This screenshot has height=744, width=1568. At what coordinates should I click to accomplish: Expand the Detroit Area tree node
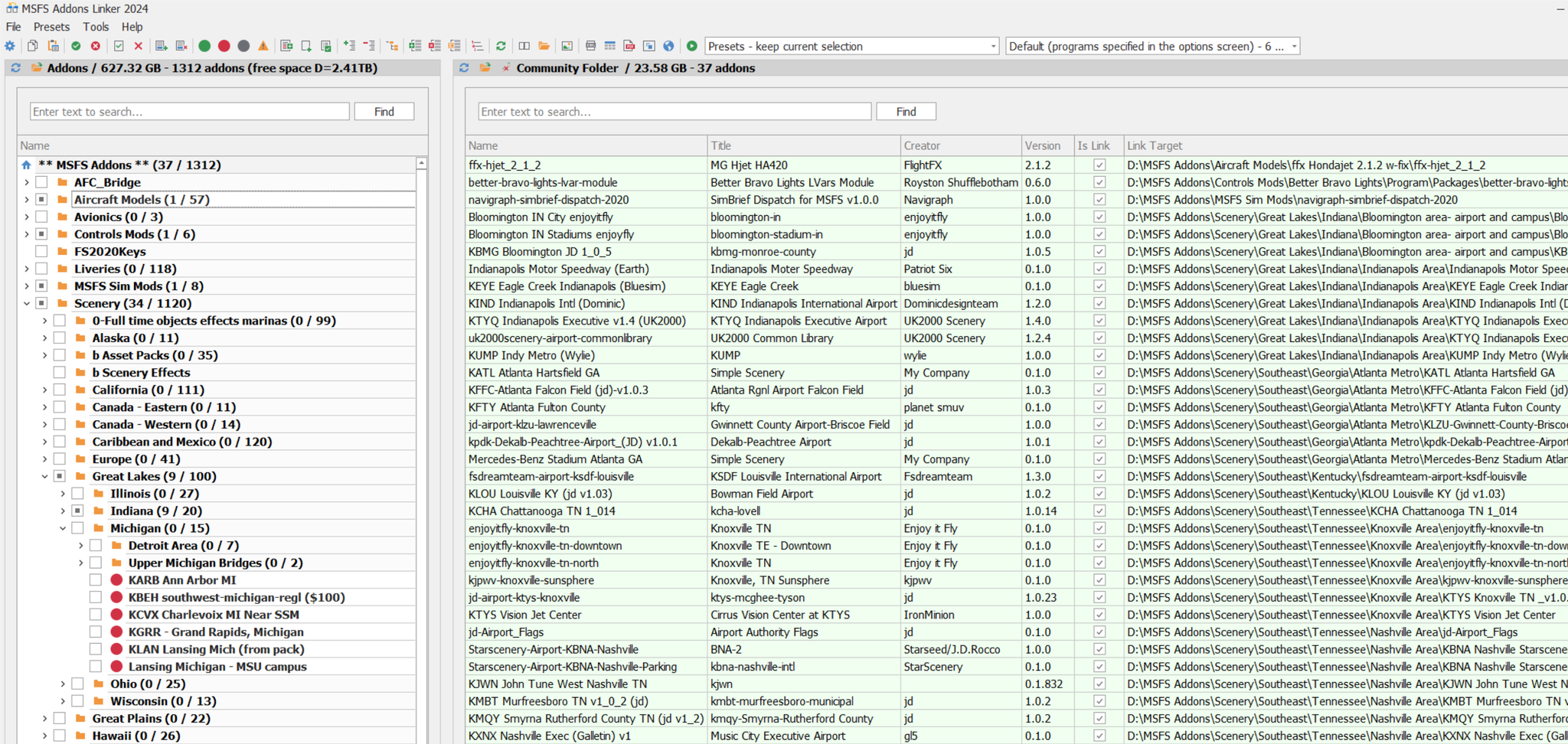point(81,546)
